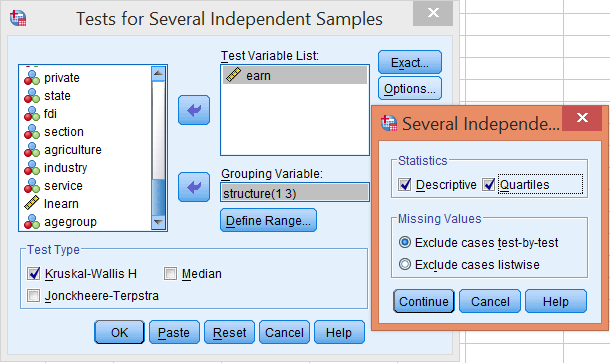Open the Exact... settings dialog
Viewport: 610px width, 363px height.
coord(410,62)
